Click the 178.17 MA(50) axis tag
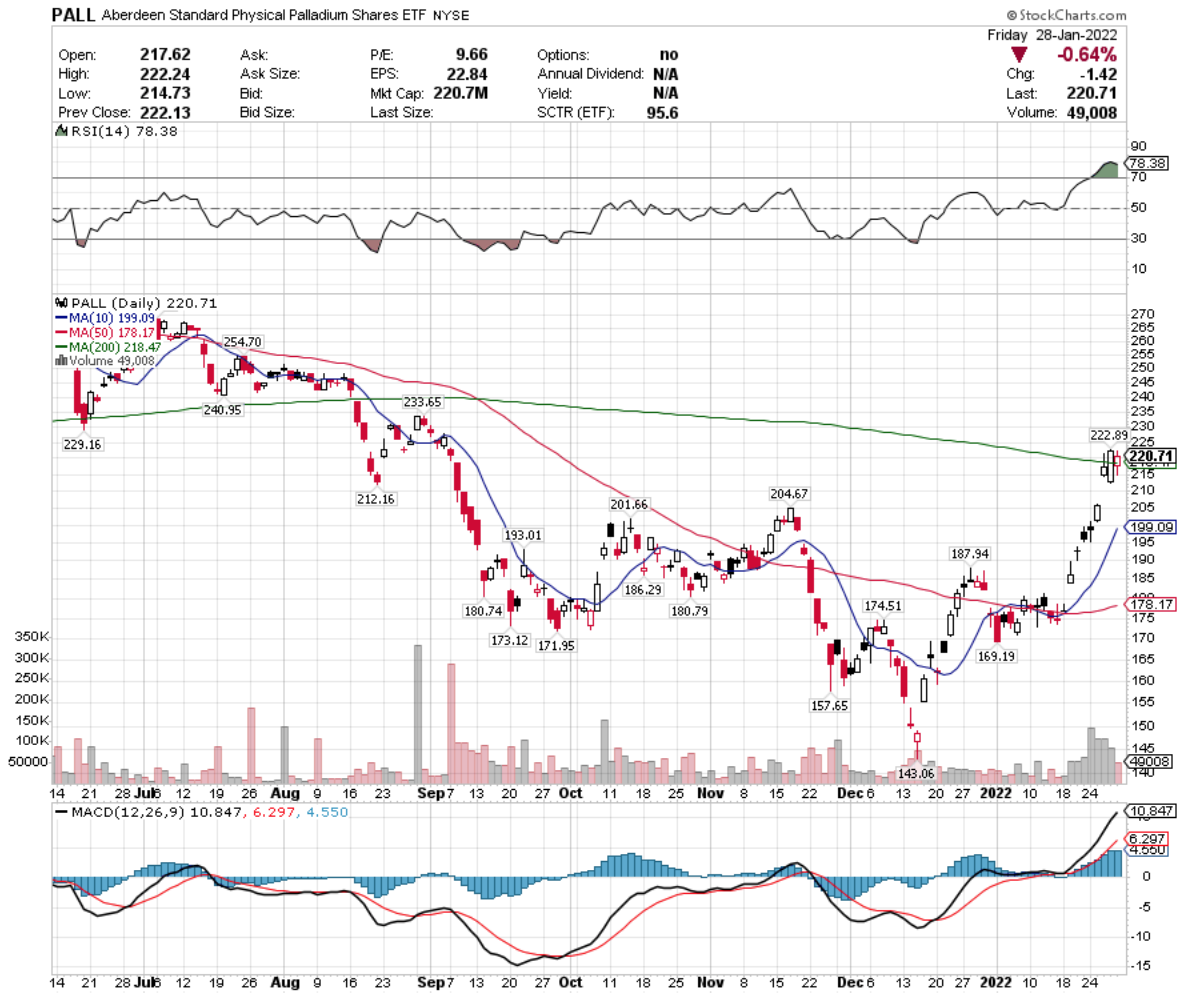Viewport: 1184px width, 996px height. 1151,604
